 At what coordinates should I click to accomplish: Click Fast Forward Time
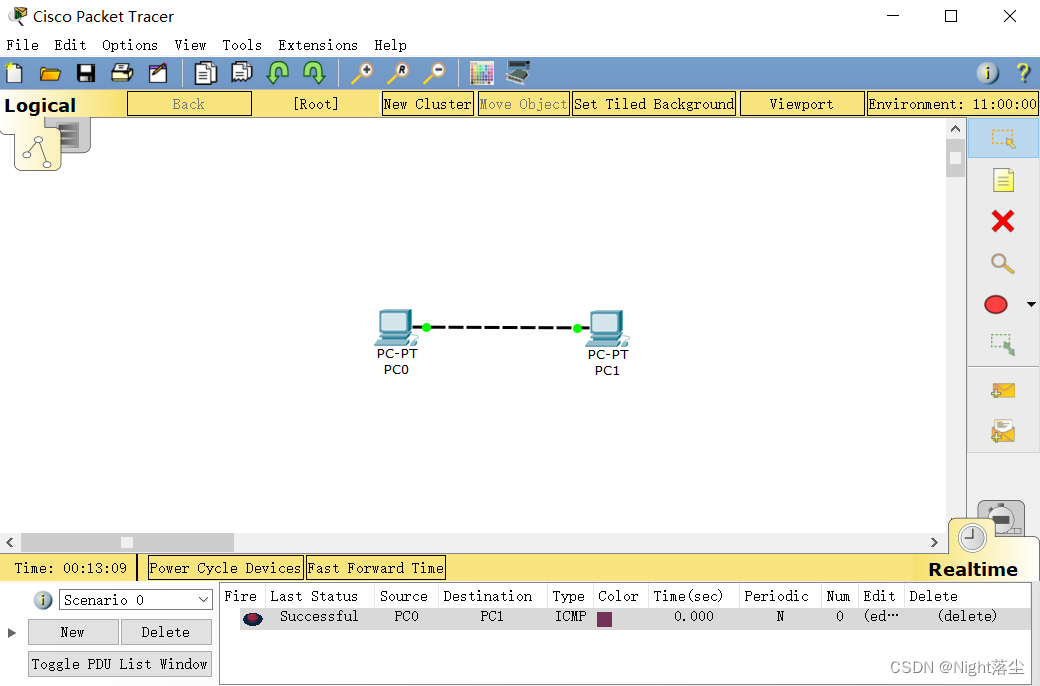click(x=375, y=568)
